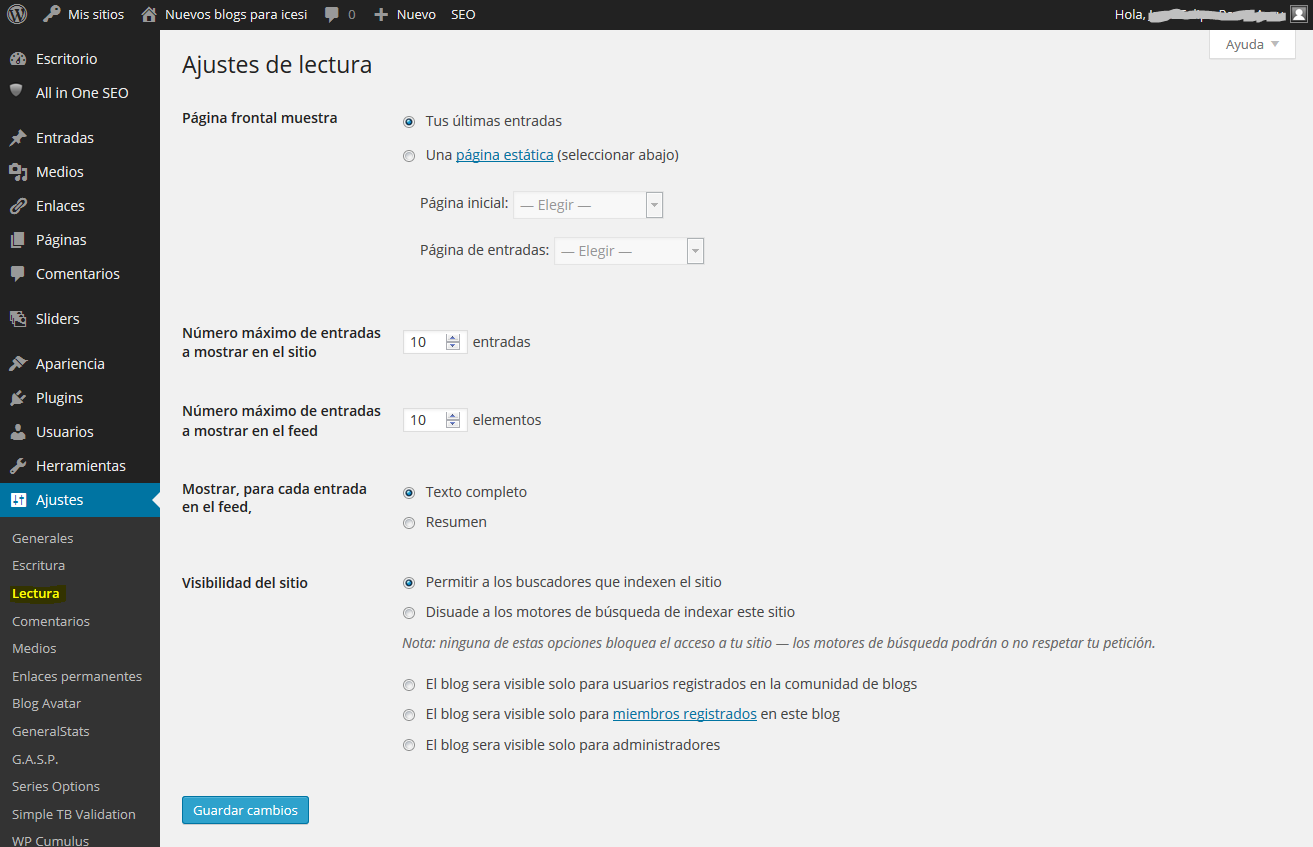Screen dimensions: 1313x847
Task: Click the Herramientas wrench icon
Action: pyautogui.click(x=17, y=466)
